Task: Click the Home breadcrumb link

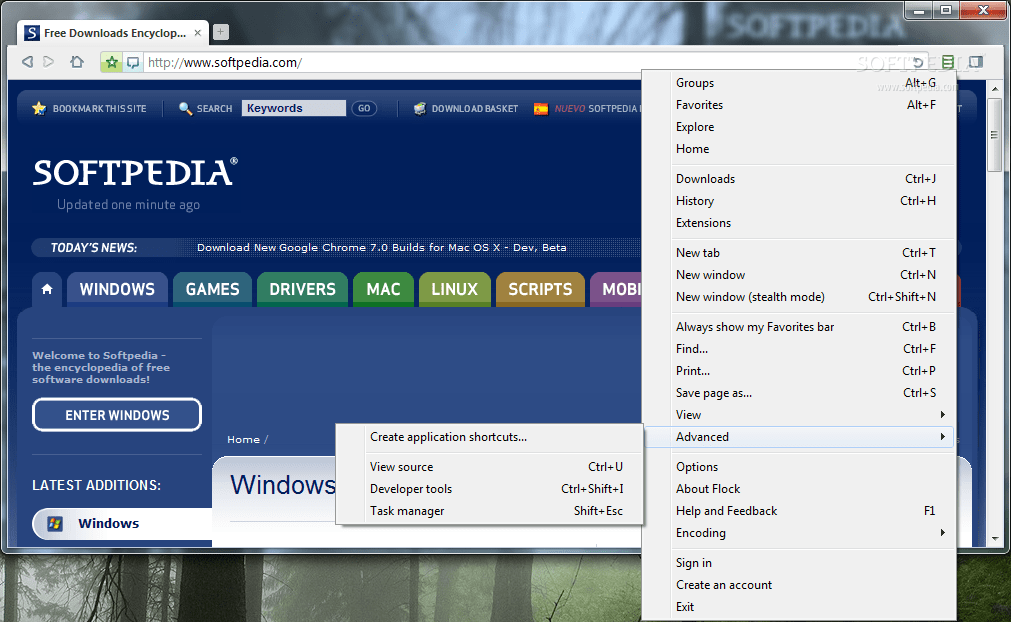Action: pos(243,440)
